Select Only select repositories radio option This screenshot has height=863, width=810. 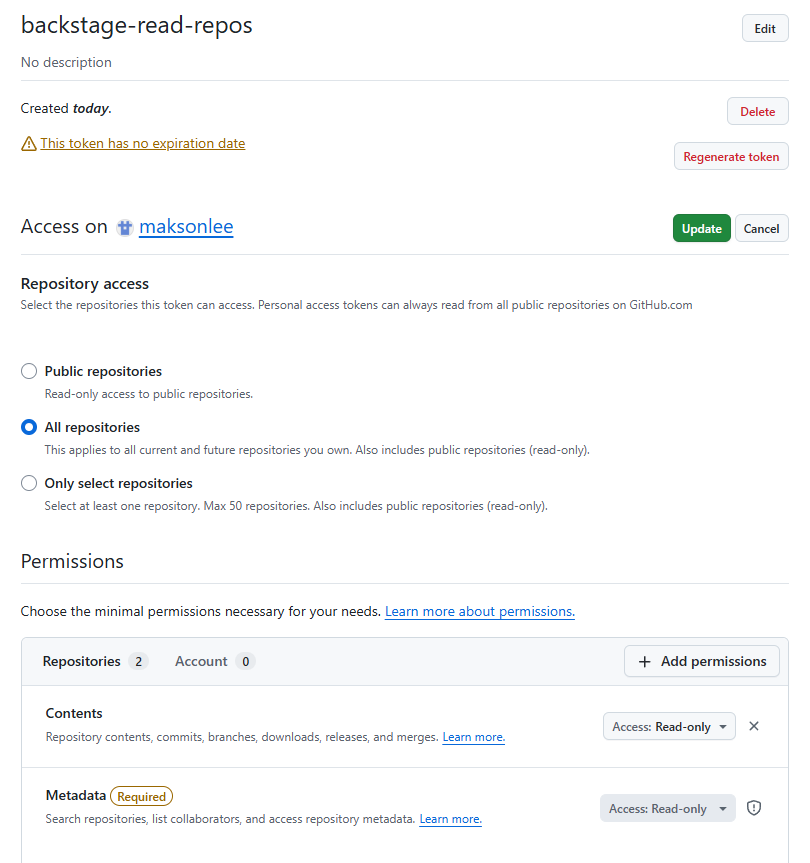point(29,483)
